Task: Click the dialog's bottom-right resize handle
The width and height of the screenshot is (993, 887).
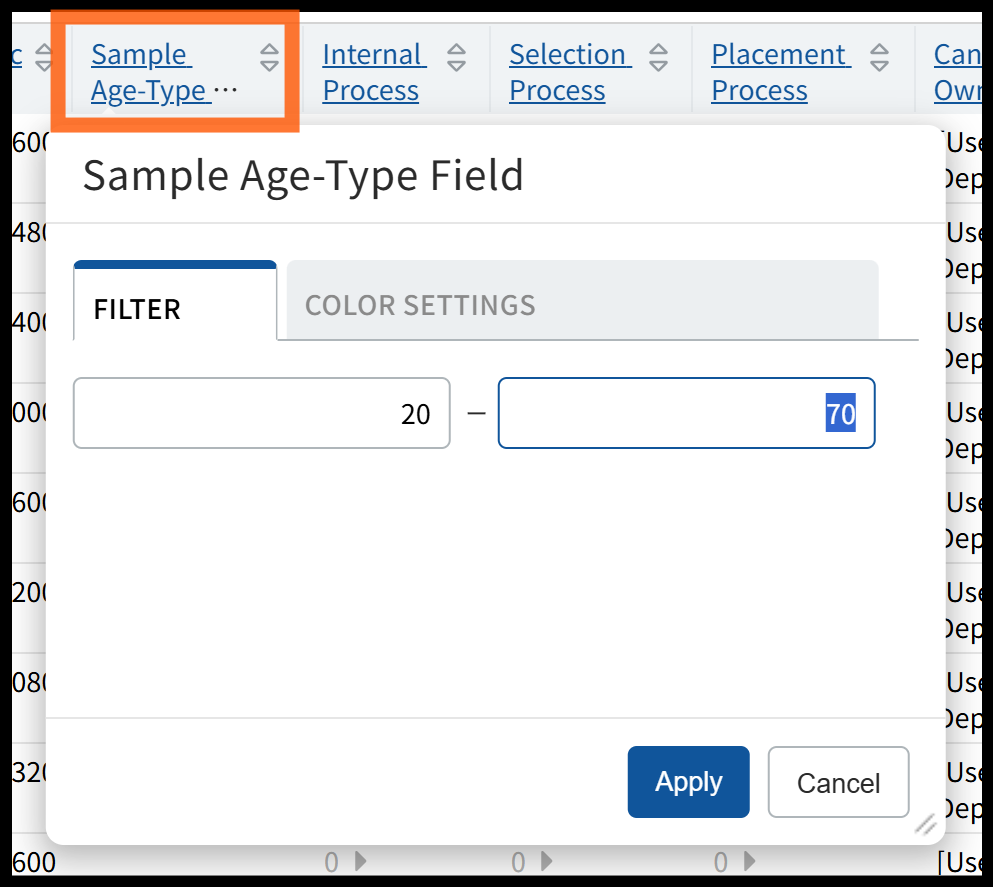Action: pos(926,824)
